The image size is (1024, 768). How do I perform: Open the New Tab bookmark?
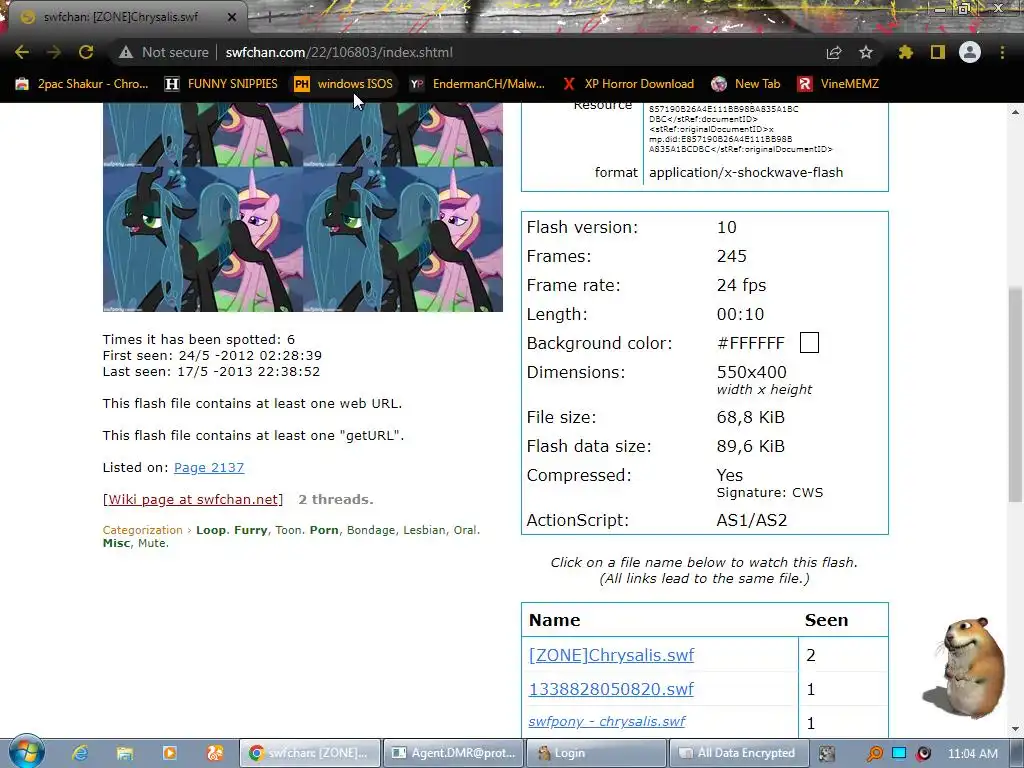pyautogui.click(x=746, y=84)
